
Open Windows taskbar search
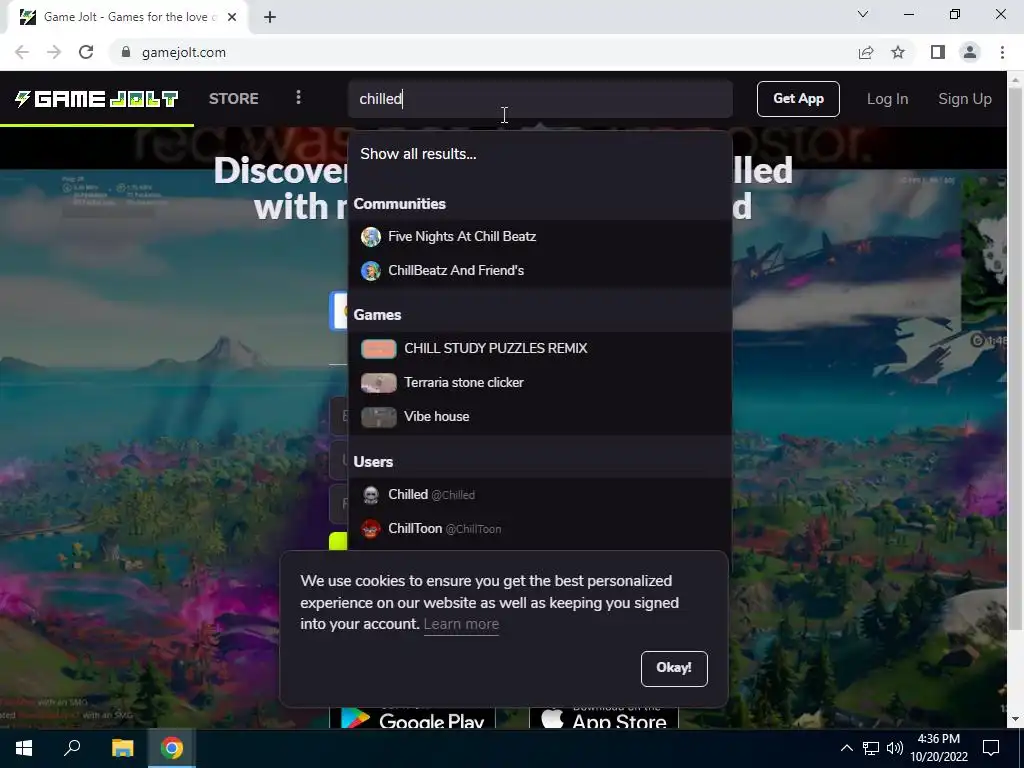click(x=72, y=748)
